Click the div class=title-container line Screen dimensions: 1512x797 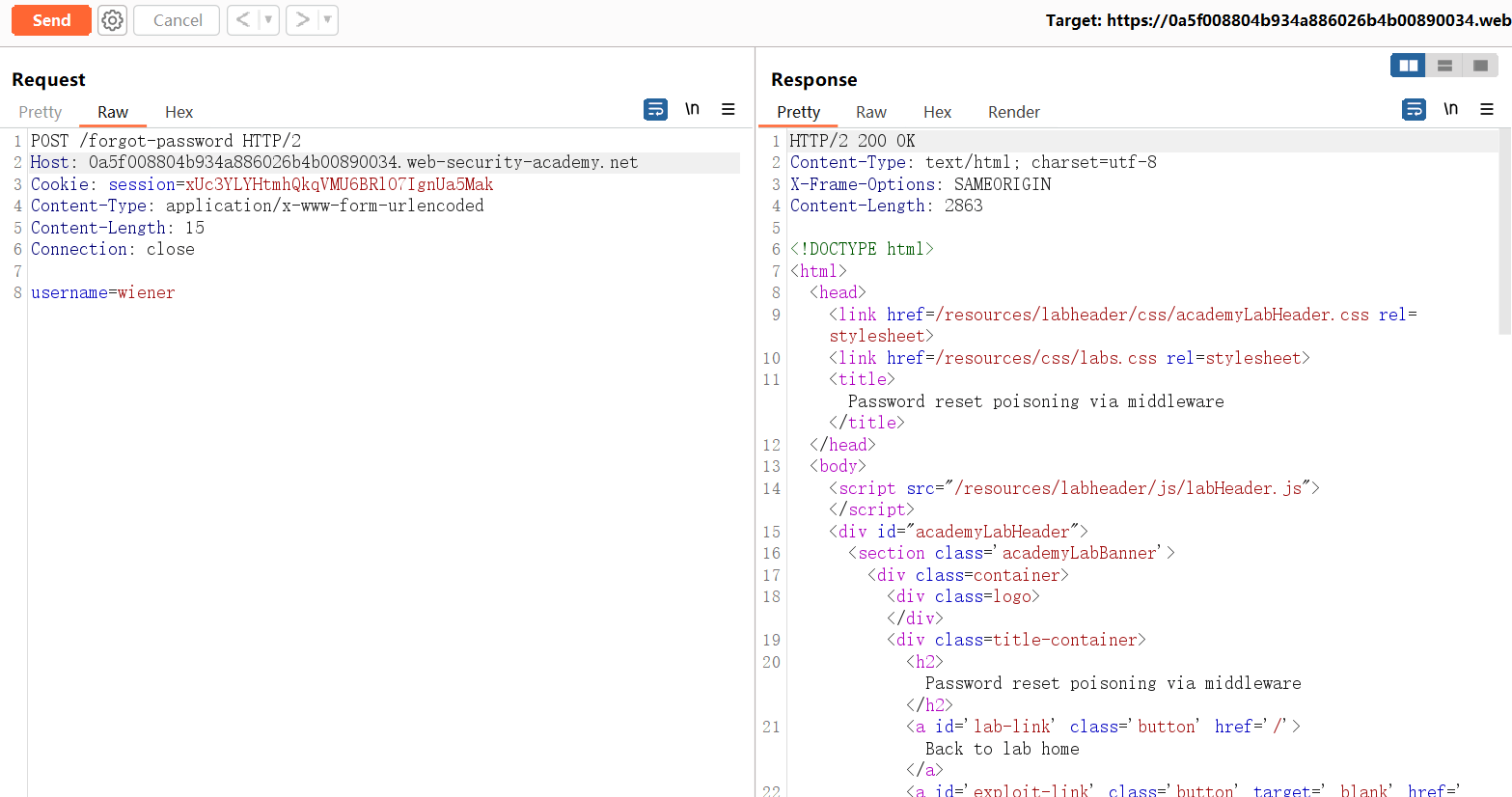point(1016,640)
